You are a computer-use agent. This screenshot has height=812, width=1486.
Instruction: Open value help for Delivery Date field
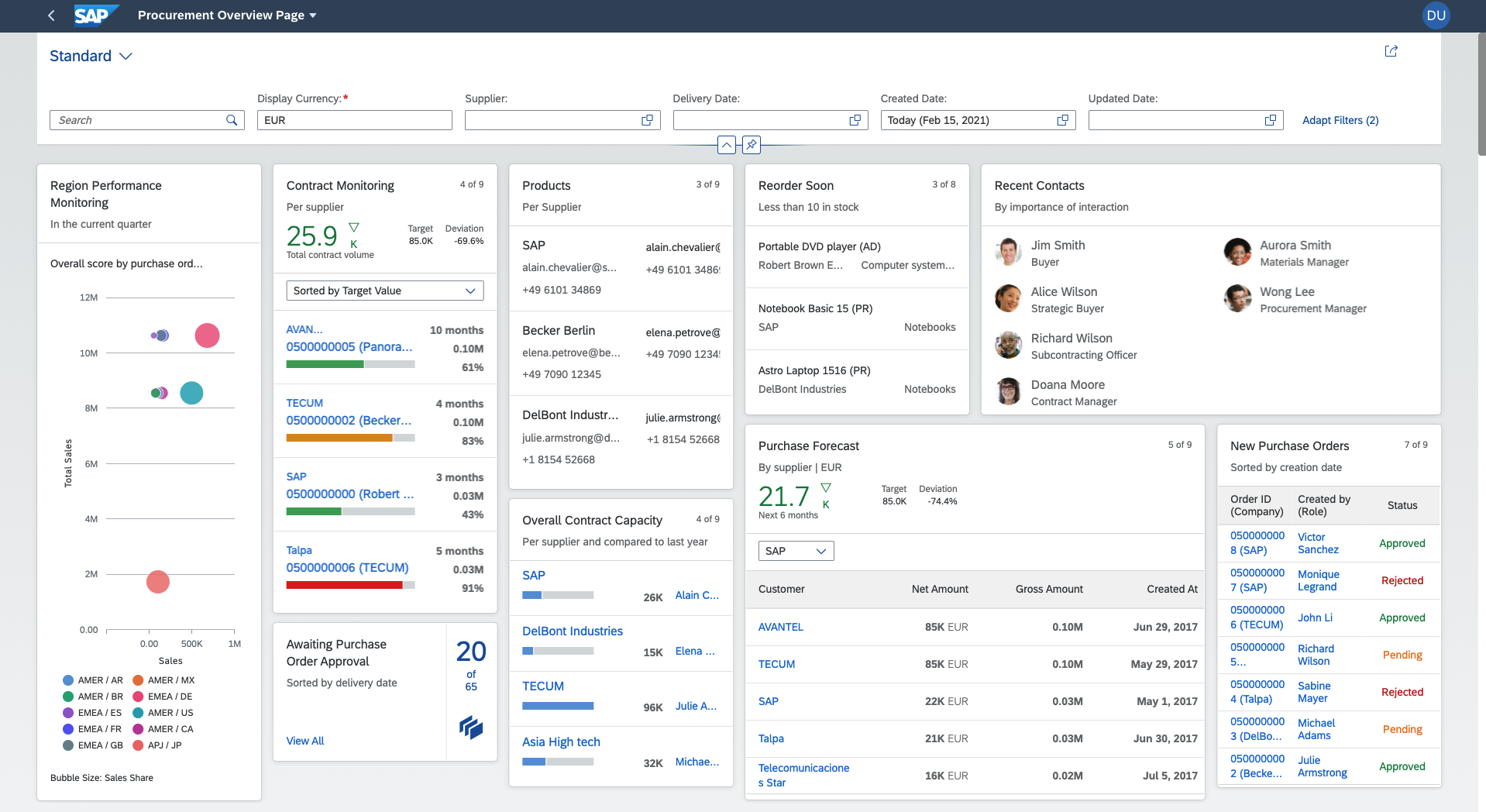coord(855,120)
